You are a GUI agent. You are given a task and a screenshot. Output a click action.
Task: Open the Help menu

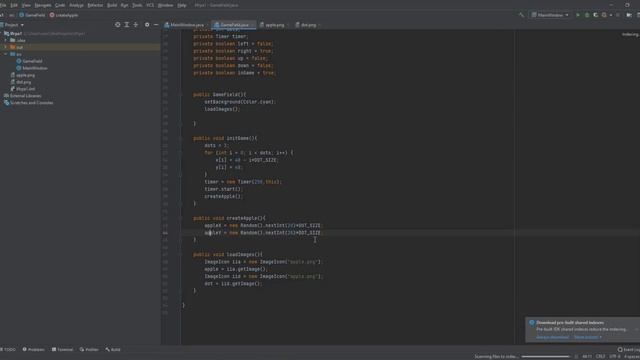click(182, 5)
